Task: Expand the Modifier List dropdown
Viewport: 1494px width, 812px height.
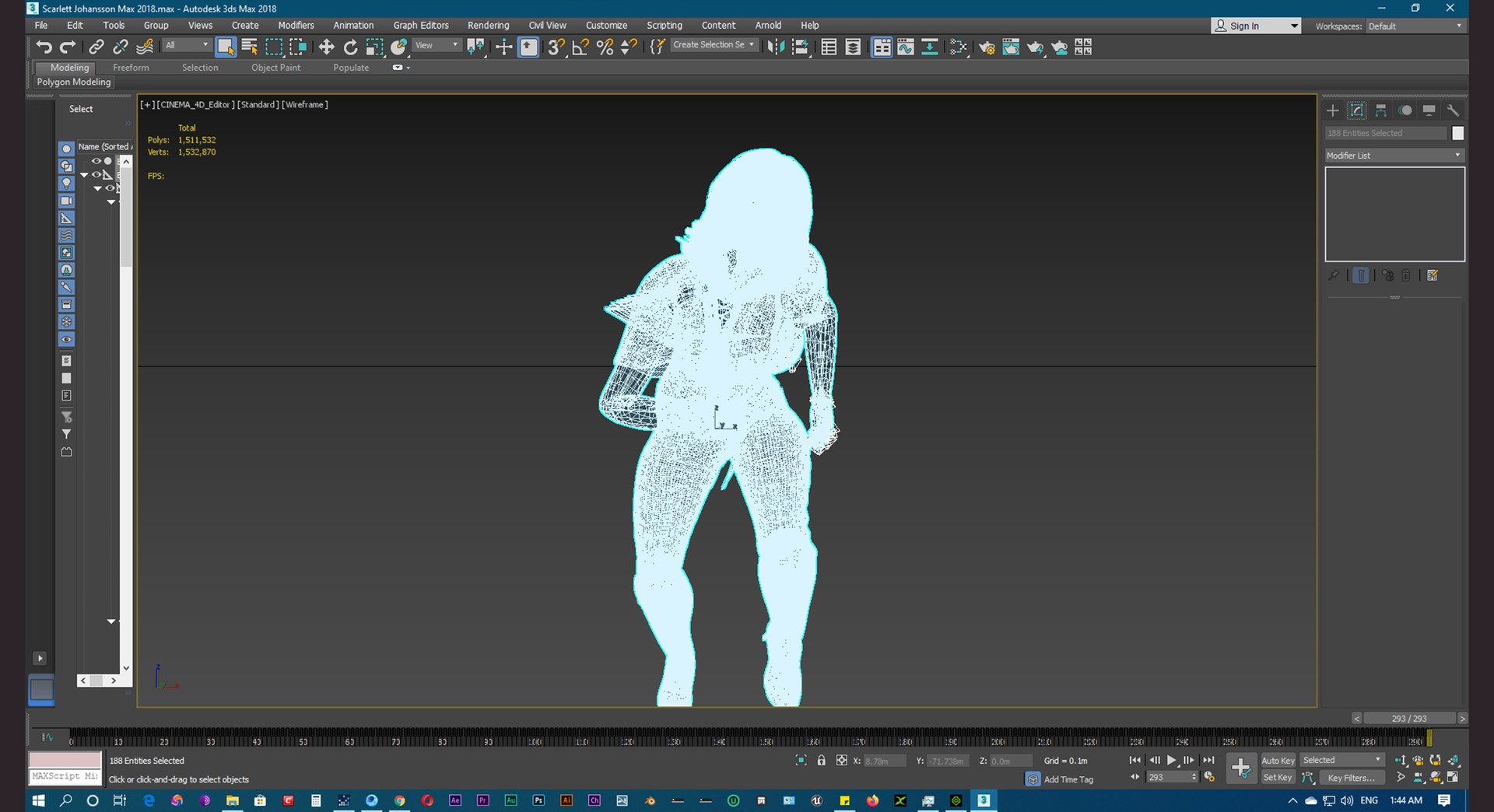Action: tap(1394, 156)
